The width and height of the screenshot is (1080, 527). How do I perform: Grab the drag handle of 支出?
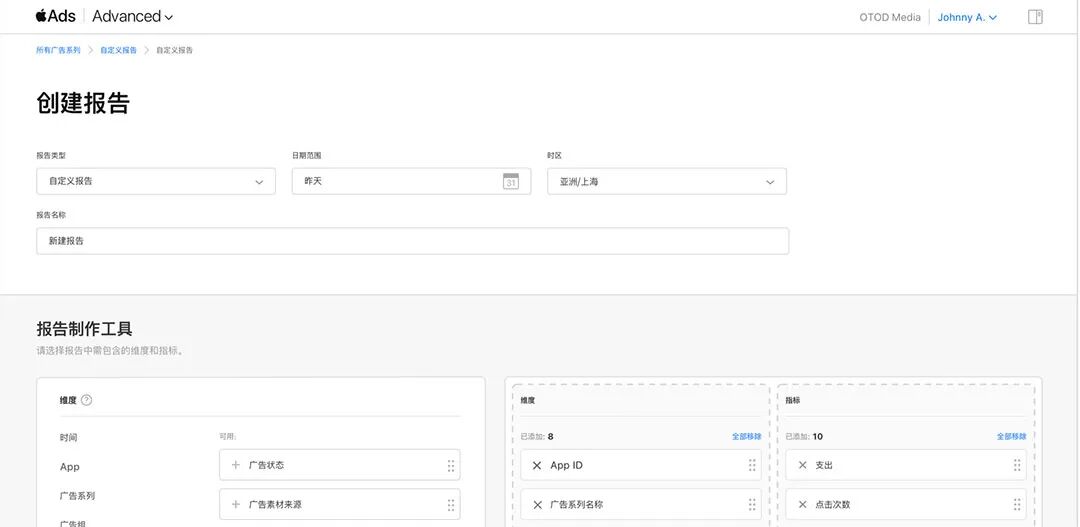click(1017, 466)
